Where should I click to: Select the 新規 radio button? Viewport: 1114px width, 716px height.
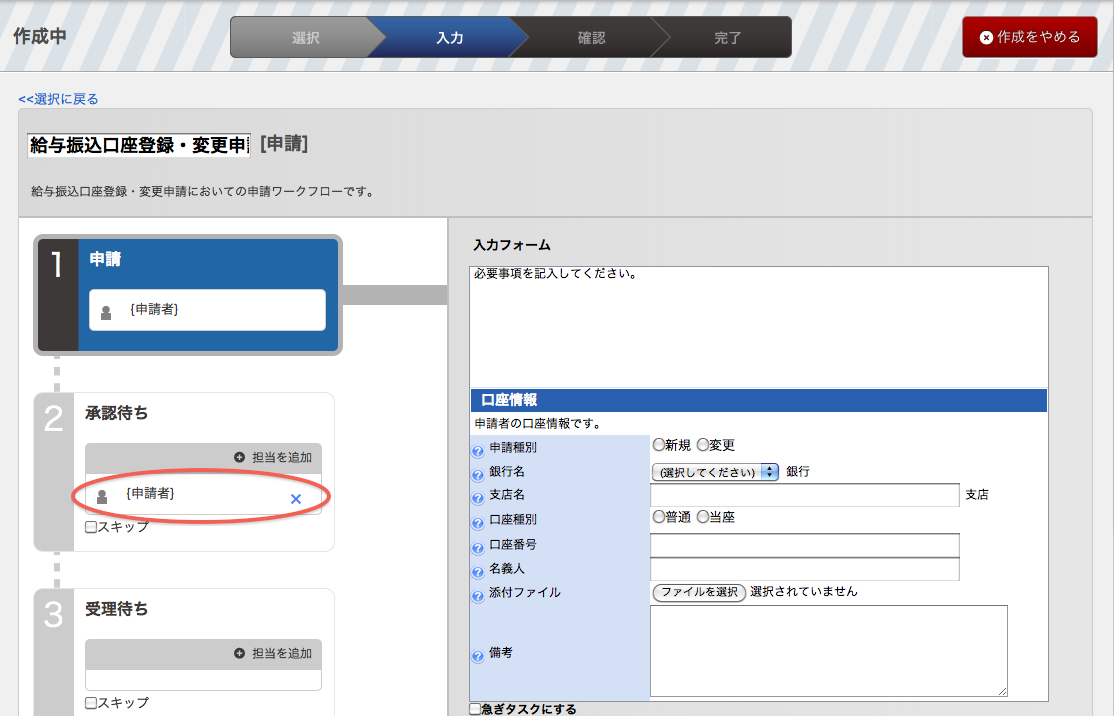tap(659, 445)
